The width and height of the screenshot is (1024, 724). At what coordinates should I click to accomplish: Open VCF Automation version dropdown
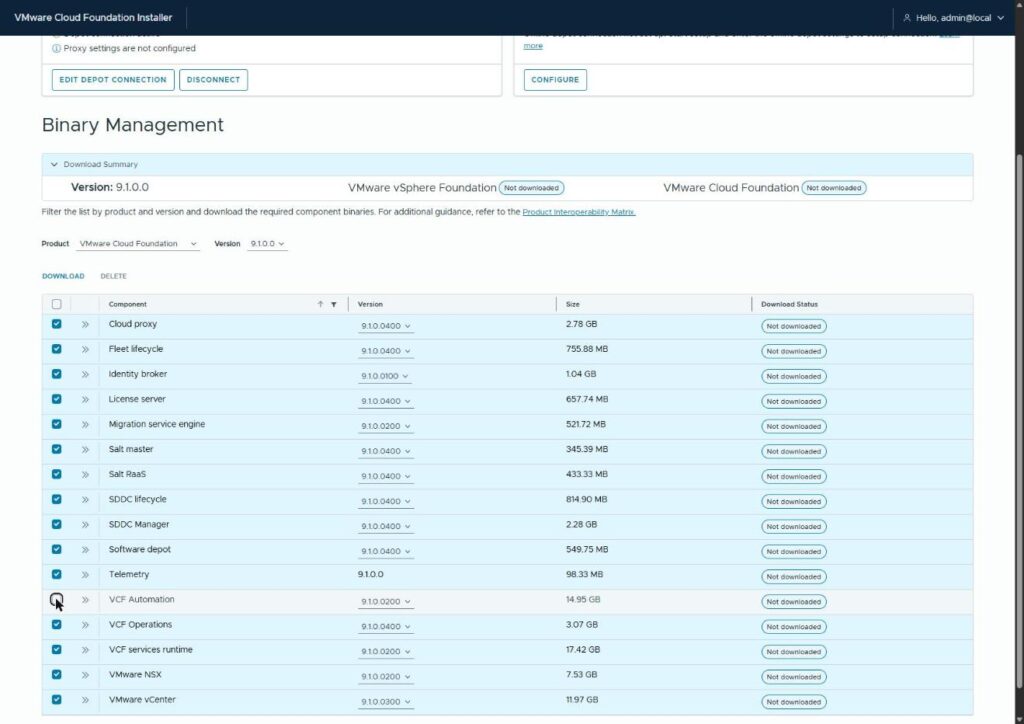pyautogui.click(x=386, y=602)
